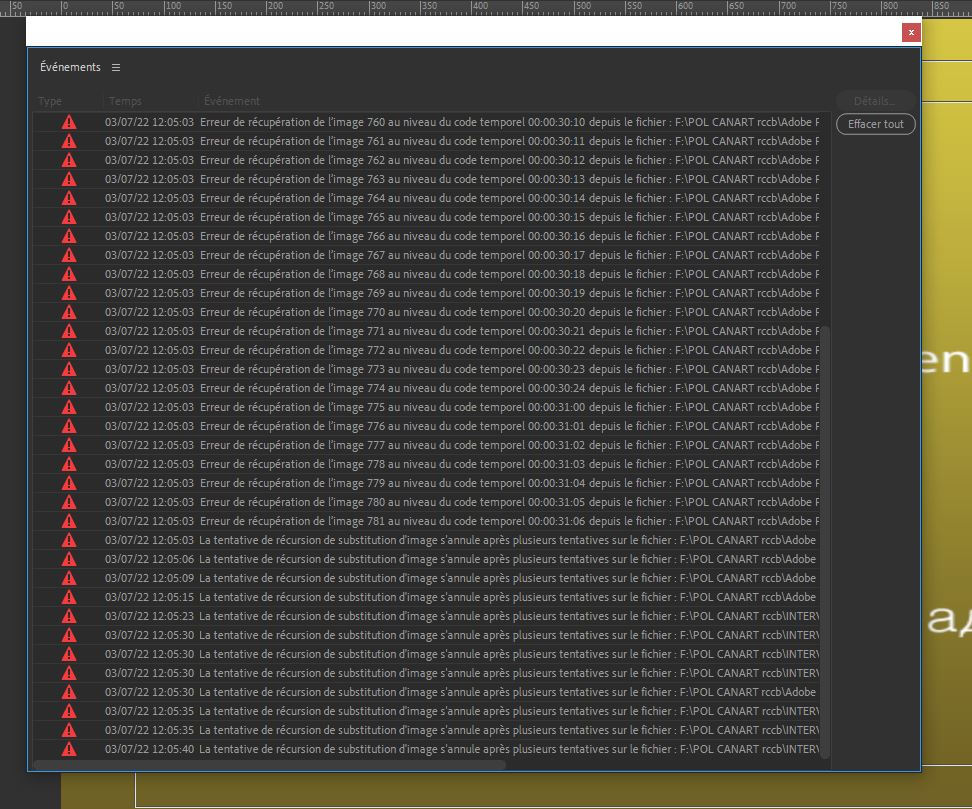Click the warning icon for image 777 error
The width and height of the screenshot is (972, 809).
(x=69, y=445)
